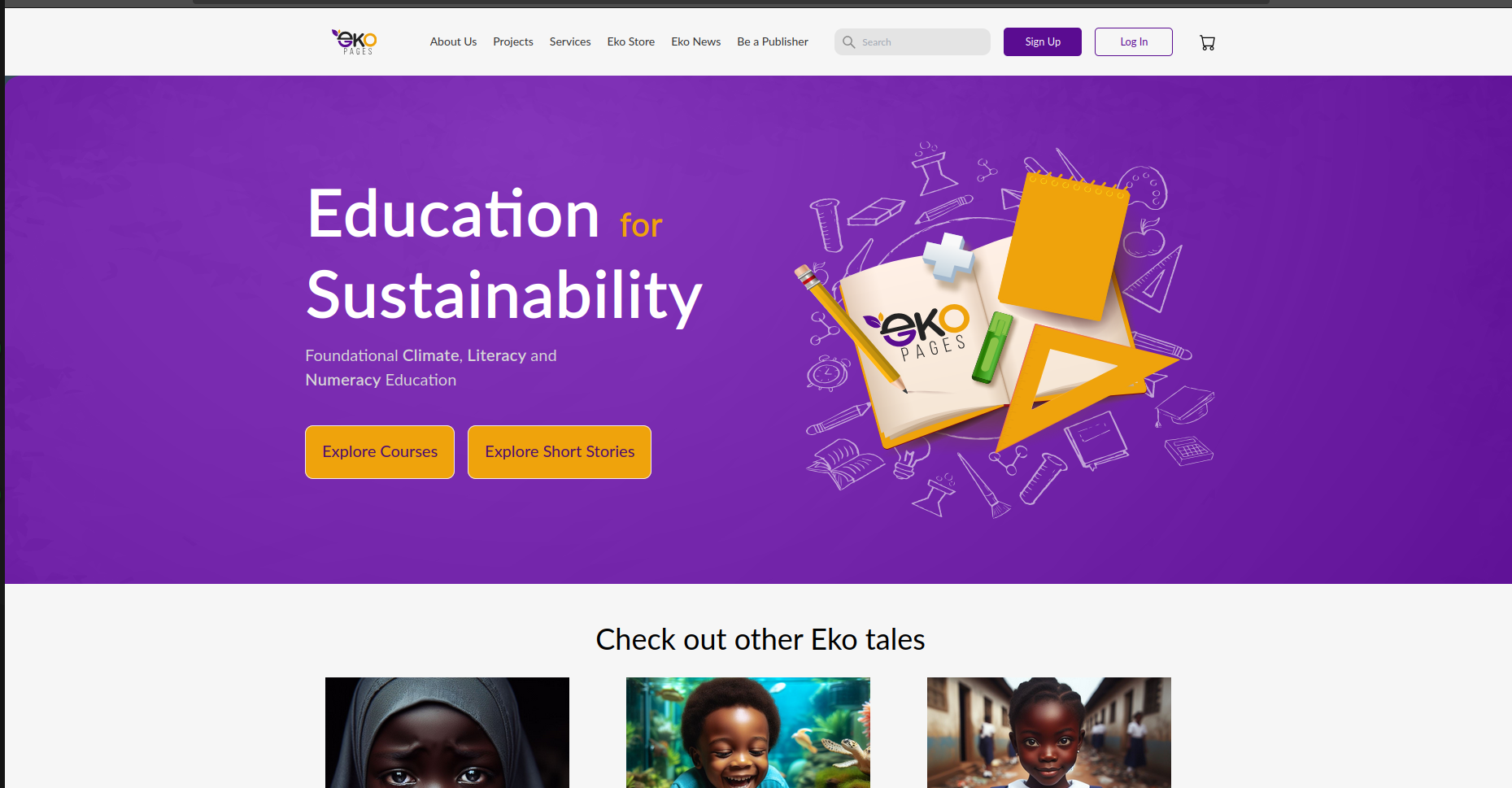This screenshot has width=1512, height=788.
Task: Click the Explore Courses button
Action: [x=380, y=452]
